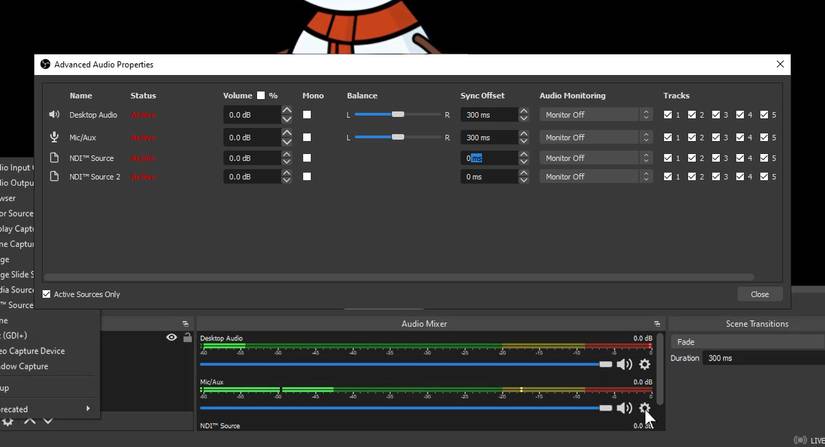Click the NDI Source 2 document icon
The width and height of the screenshot is (825, 447).
[x=54, y=177]
